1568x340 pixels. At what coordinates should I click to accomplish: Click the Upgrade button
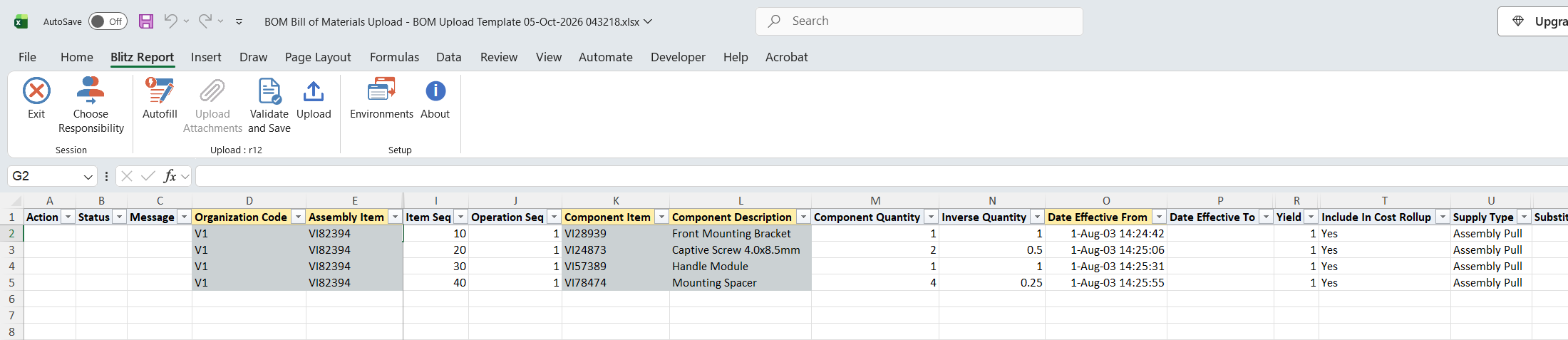click(1534, 21)
